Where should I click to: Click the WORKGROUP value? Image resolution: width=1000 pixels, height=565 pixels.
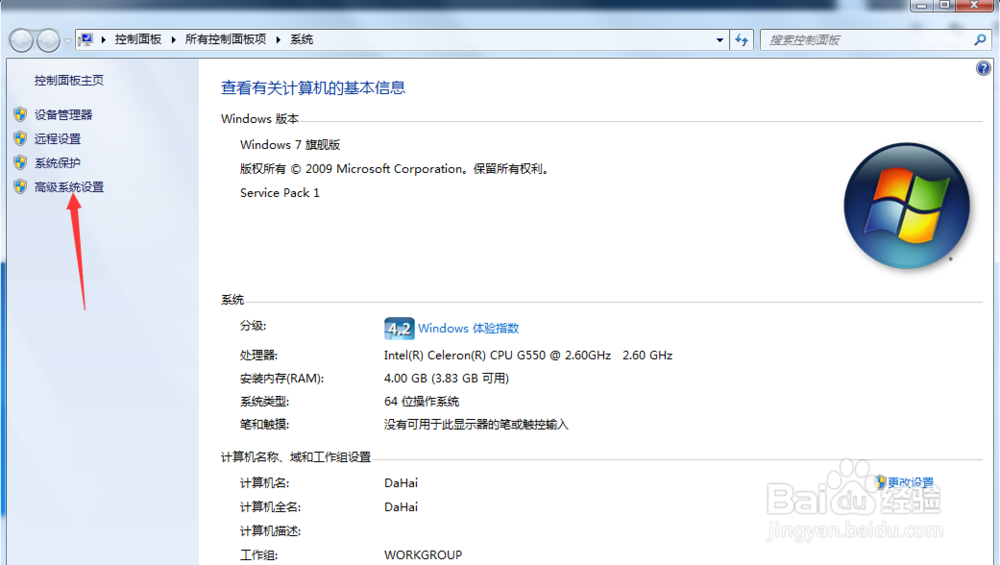(x=423, y=555)
